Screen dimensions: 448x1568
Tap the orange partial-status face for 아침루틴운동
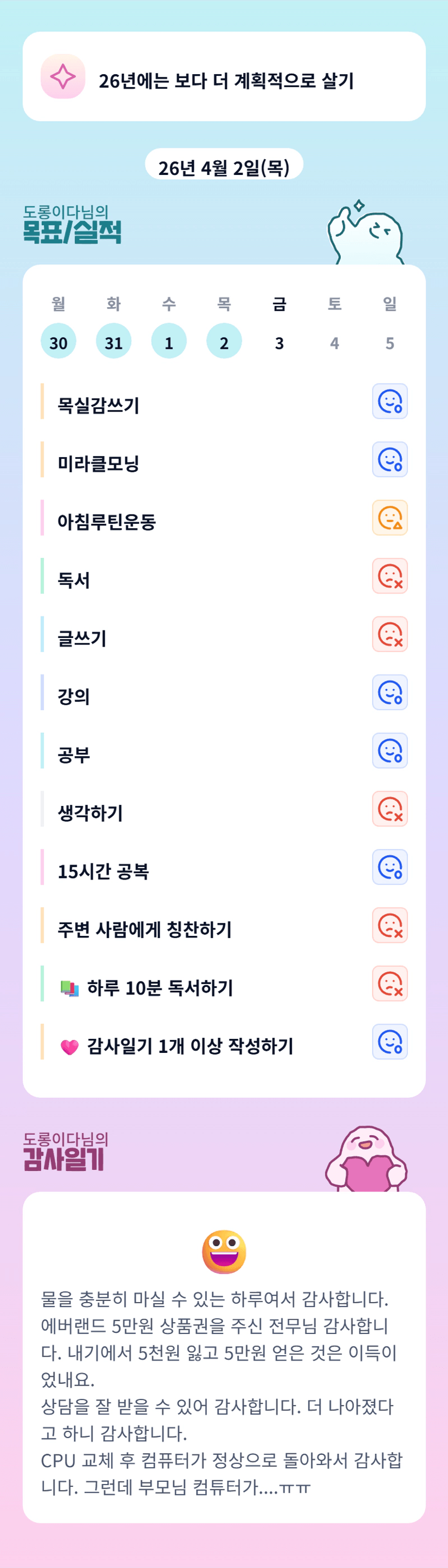click(389, 518)
